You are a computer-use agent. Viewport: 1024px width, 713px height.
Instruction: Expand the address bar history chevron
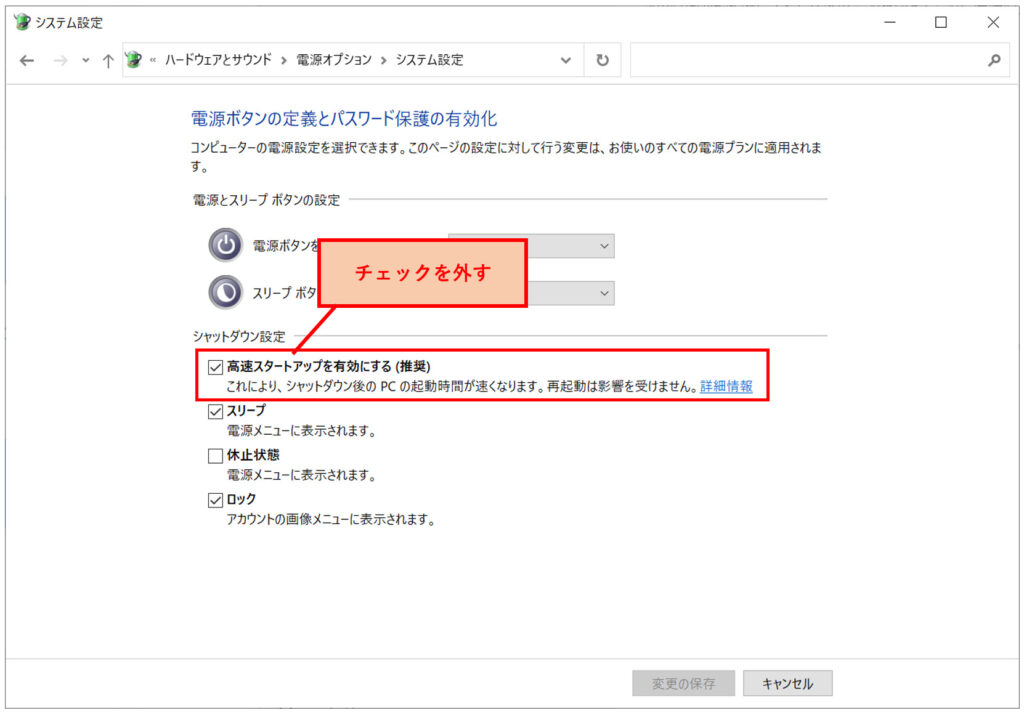[x=566, y=60]
